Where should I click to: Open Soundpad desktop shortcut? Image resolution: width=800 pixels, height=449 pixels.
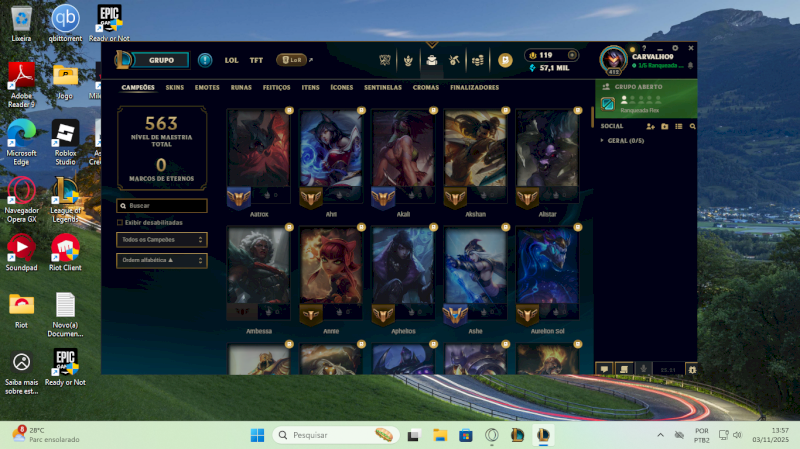pyautogui.click(x=21, y=253)
